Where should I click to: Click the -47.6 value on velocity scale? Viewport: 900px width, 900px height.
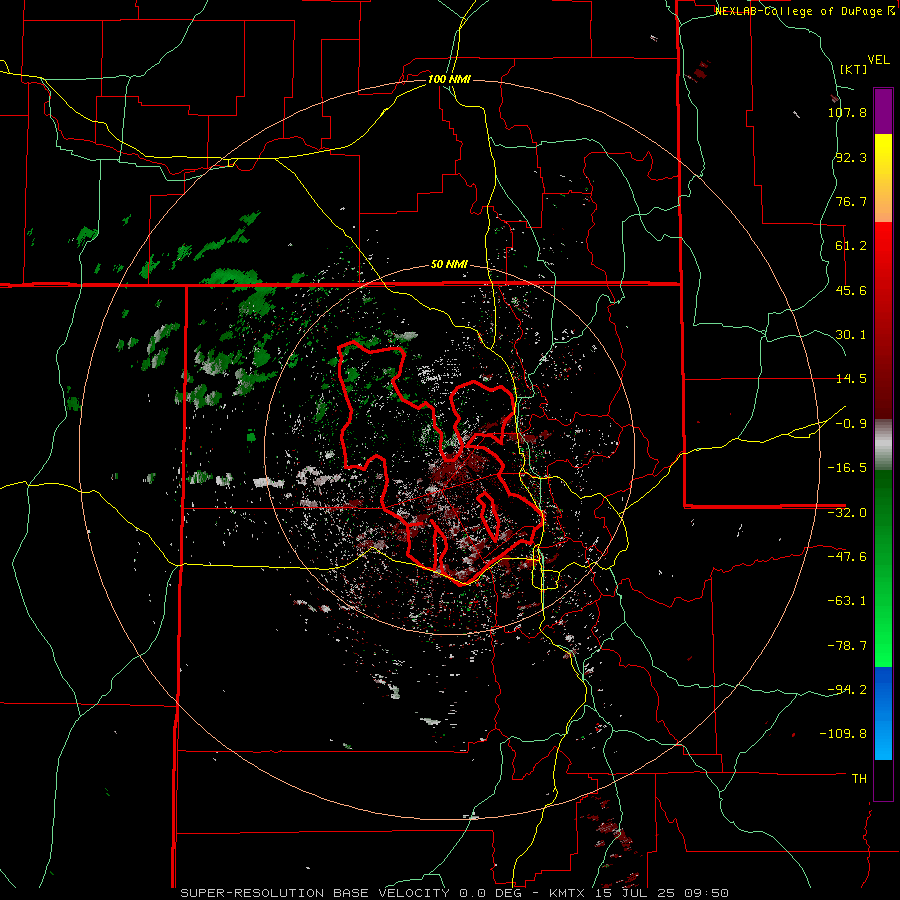pos(847,557)
